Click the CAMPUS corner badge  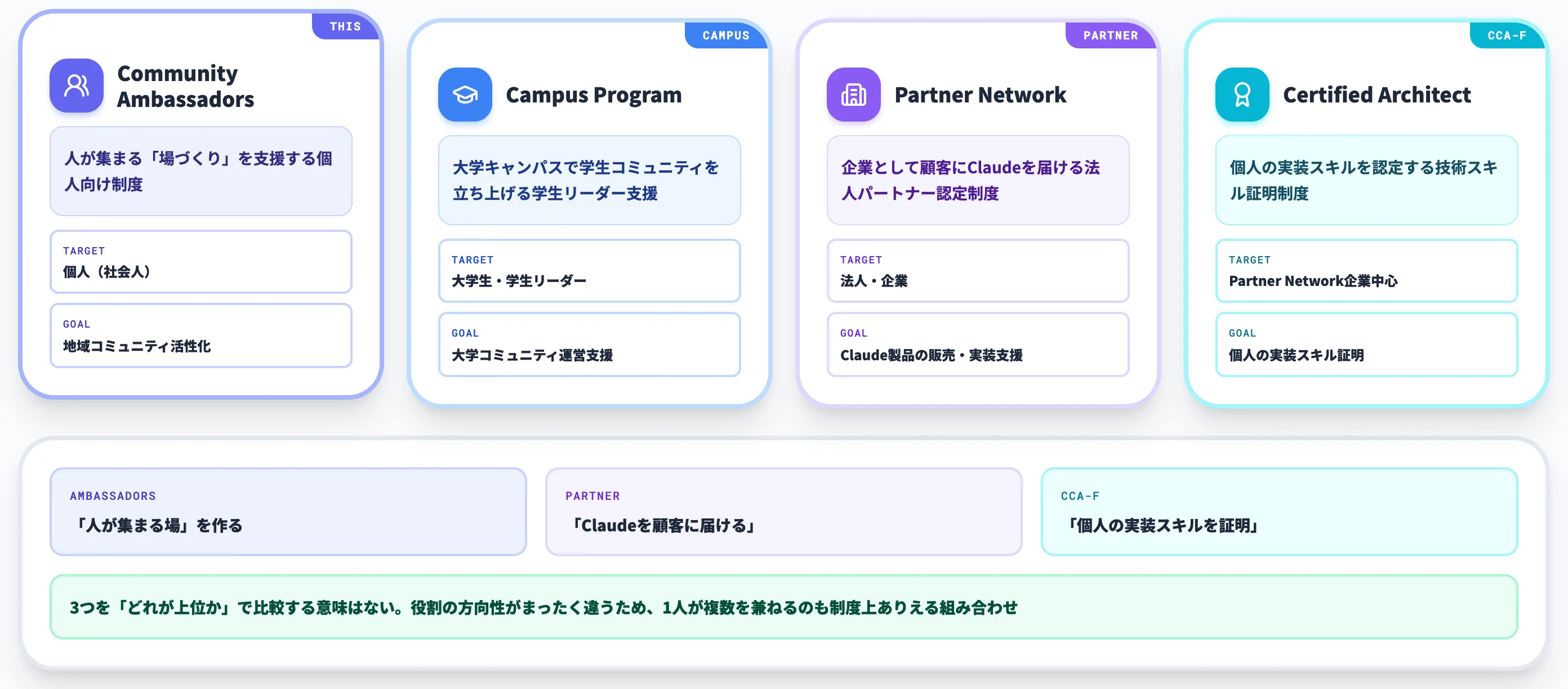click(x=725, y=35)
